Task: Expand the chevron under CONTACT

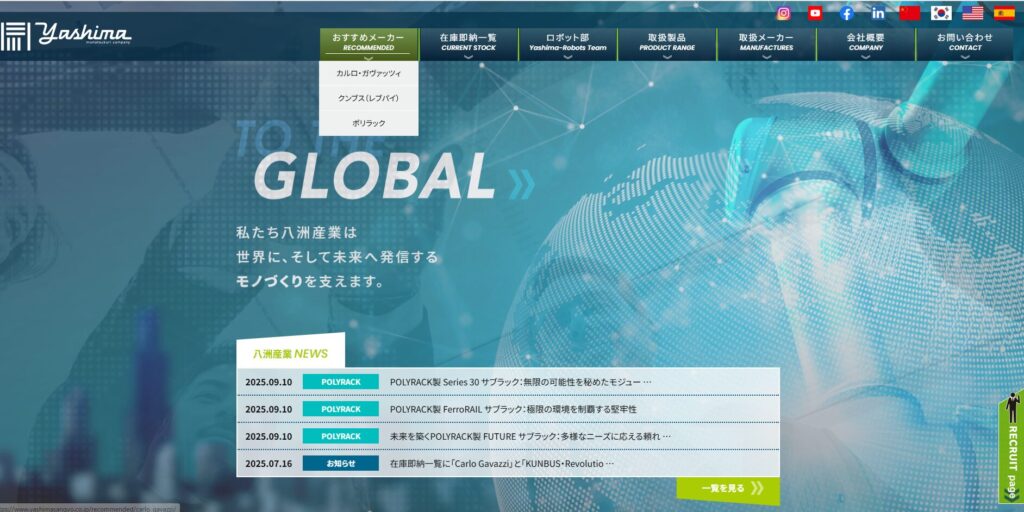Action: click(x=965, y=57)
